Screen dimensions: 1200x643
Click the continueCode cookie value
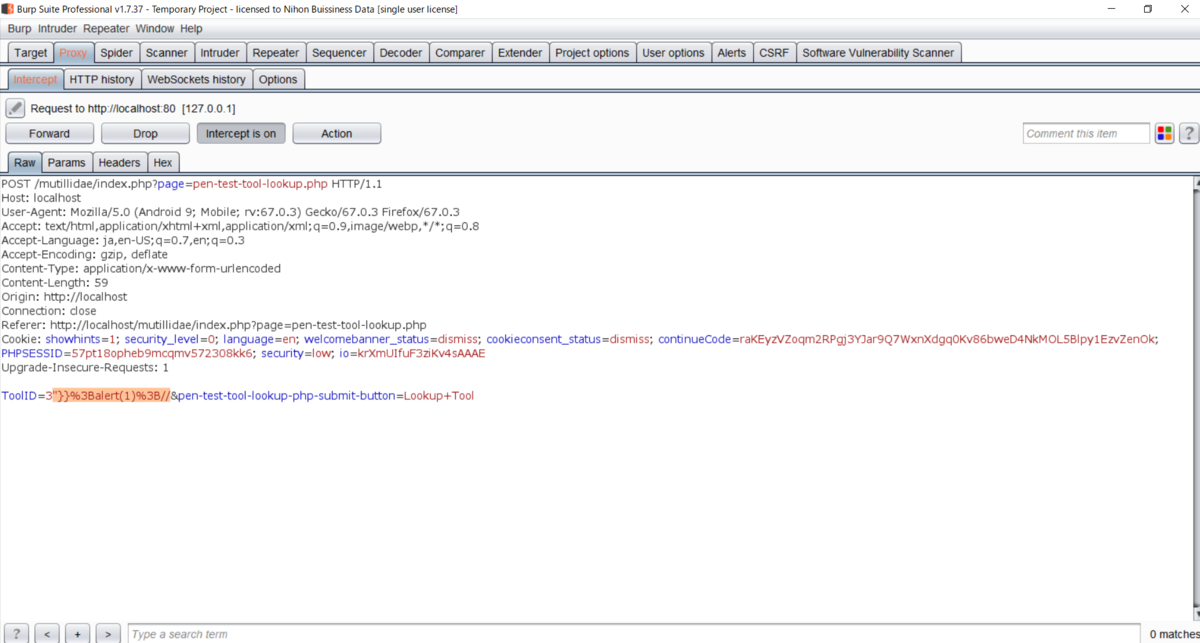point(949,340)
